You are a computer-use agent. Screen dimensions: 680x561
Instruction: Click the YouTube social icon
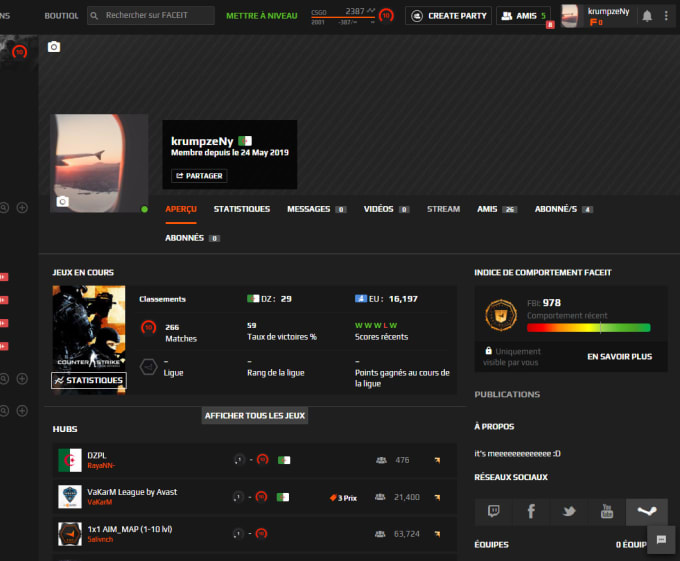(607, 512)
